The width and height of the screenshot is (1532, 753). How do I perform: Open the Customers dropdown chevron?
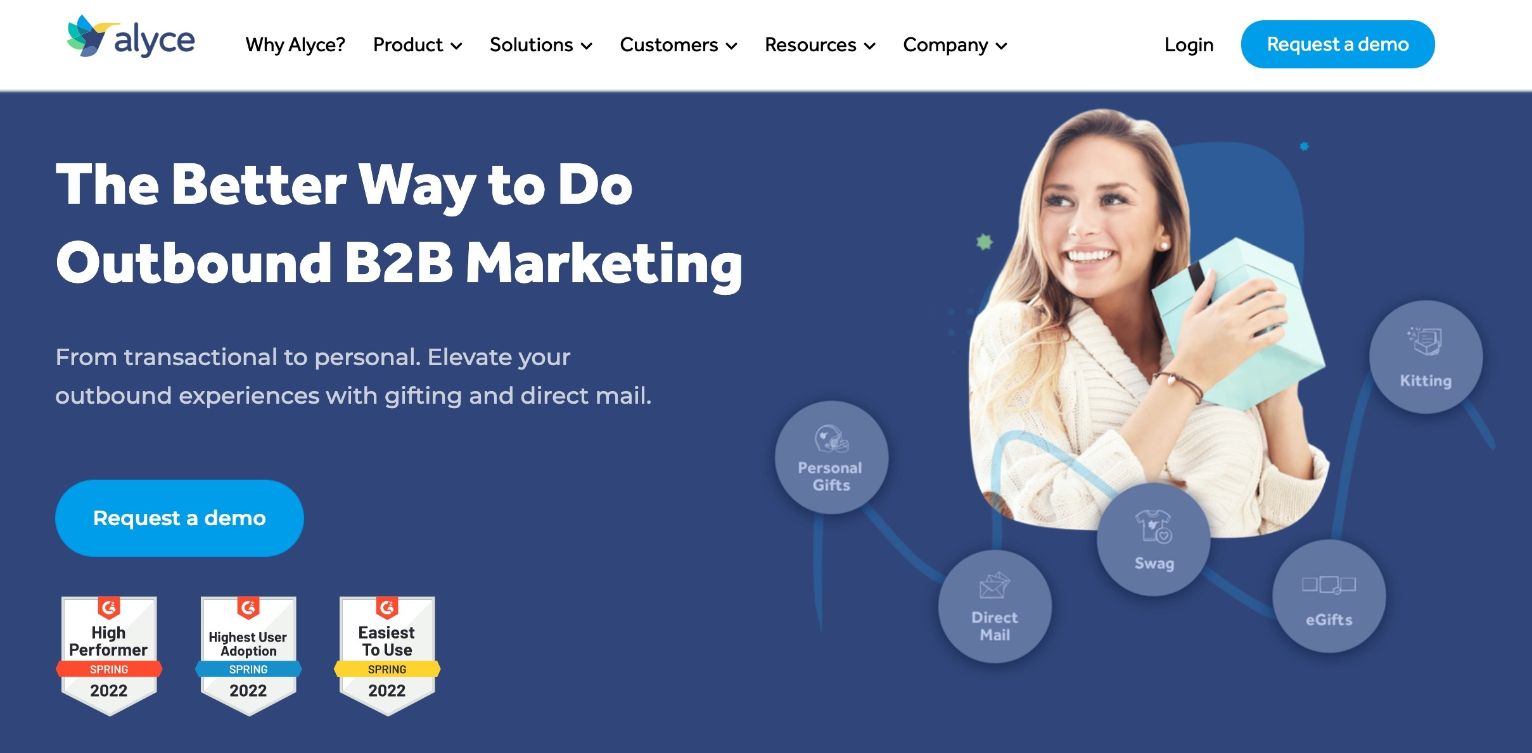pos(732,46)
